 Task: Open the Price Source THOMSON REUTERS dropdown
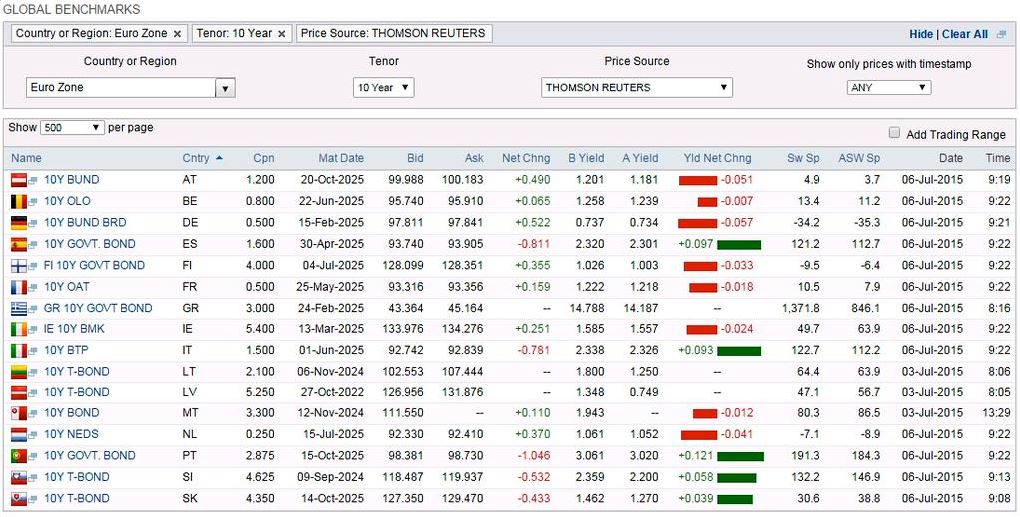636,88
